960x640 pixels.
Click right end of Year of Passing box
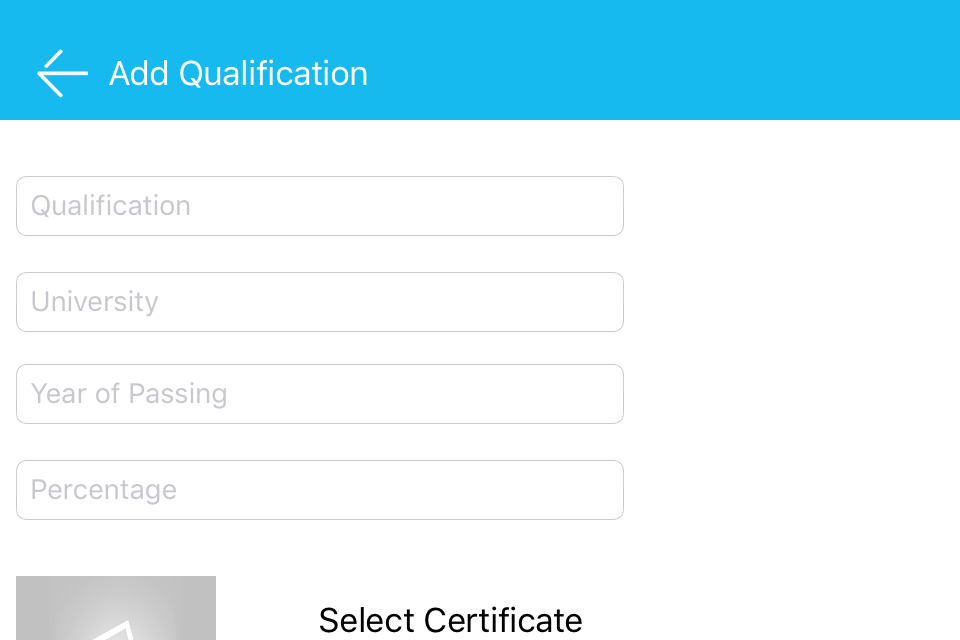tap(600, 394)
